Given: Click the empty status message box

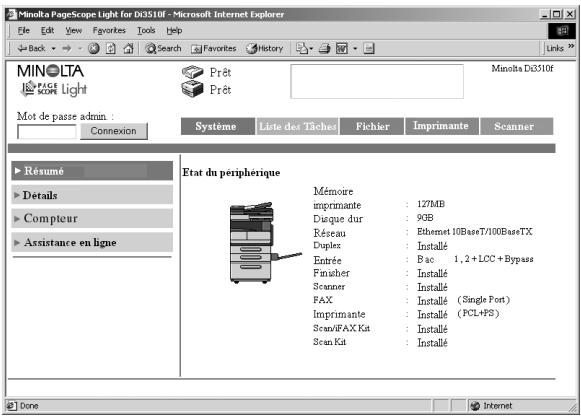Looking at the screenshot, I should click(x=377, y=82).
